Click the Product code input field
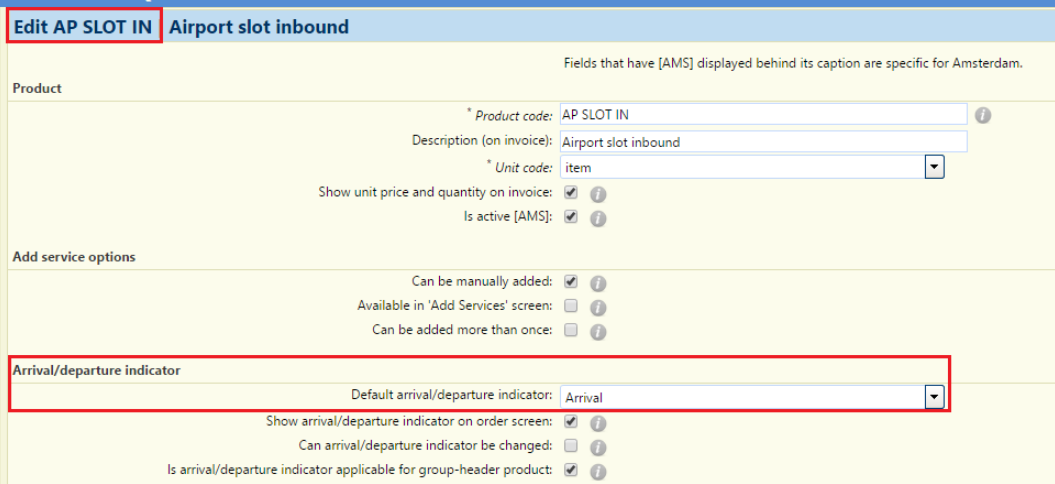Viewport: 1055px width, 484px height. pos(763,114)
